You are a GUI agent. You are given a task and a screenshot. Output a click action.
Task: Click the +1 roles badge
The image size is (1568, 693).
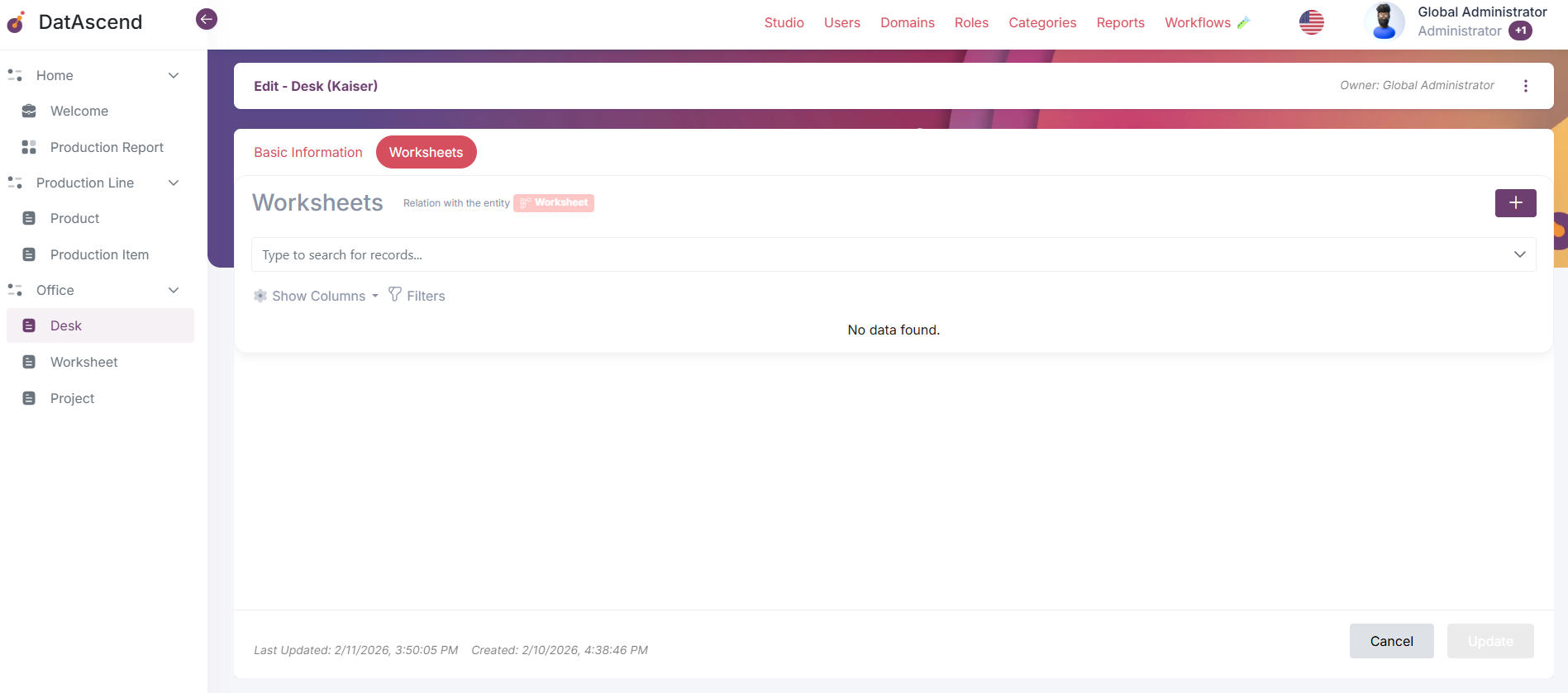coord(1521,31)
